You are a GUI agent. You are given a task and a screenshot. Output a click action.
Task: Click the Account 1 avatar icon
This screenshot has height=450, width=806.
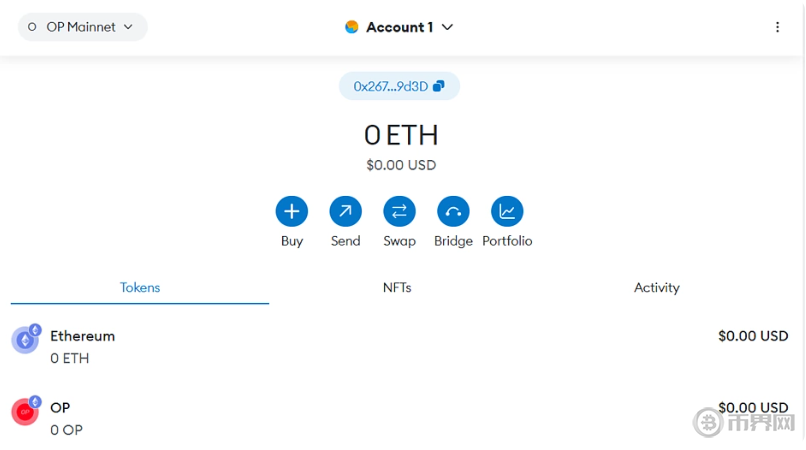coord(352,27)
